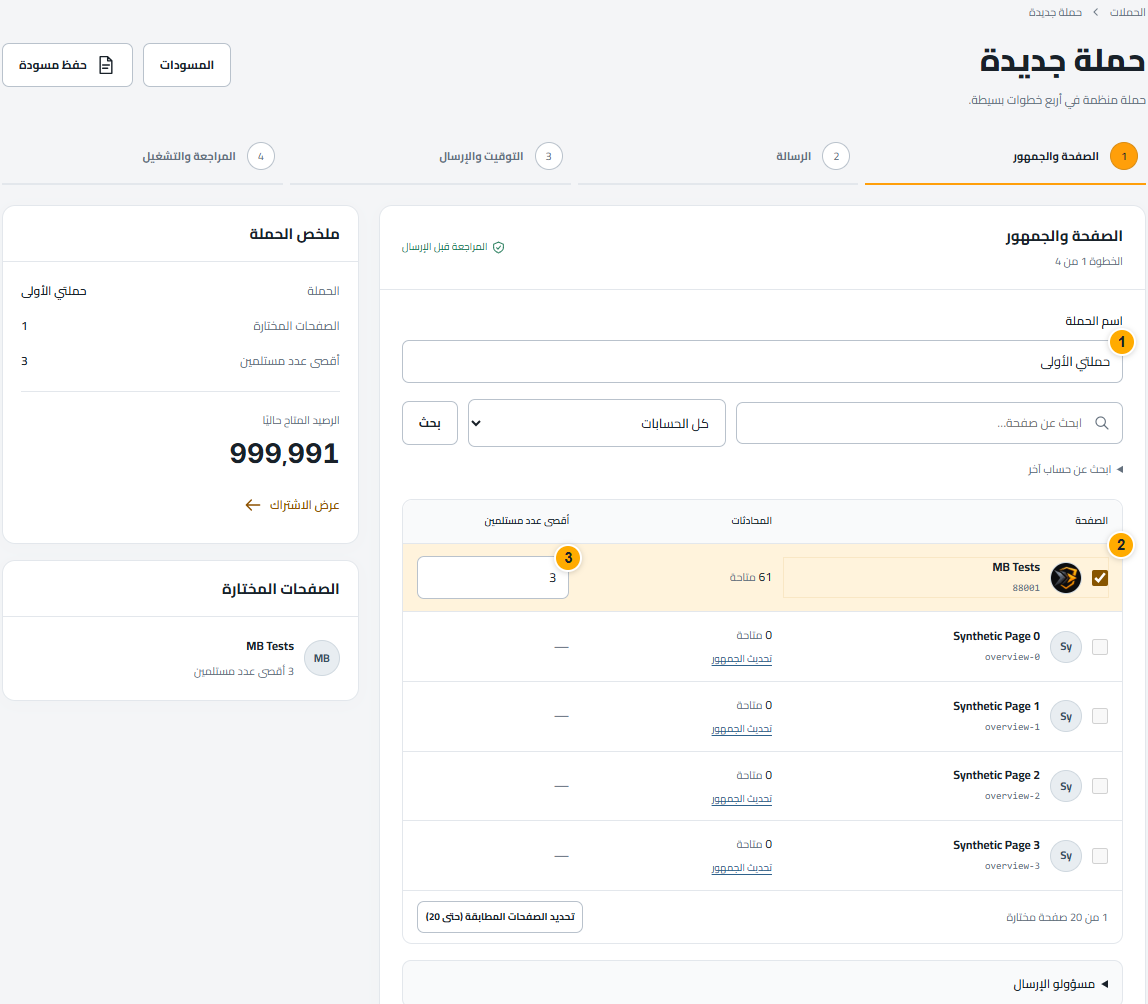Check the Synthetic Page 1 checkbox

[1100, 716]
